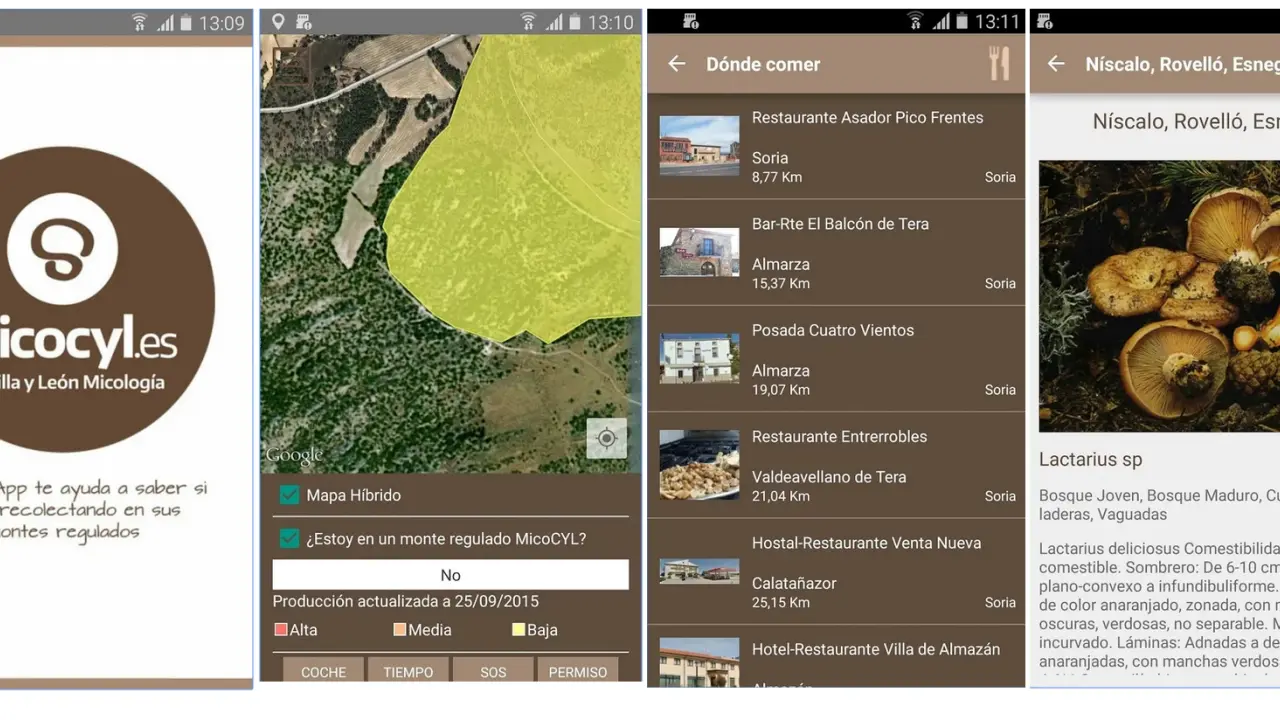Click the red Alta legend swatch

click(x=281, y=630)
